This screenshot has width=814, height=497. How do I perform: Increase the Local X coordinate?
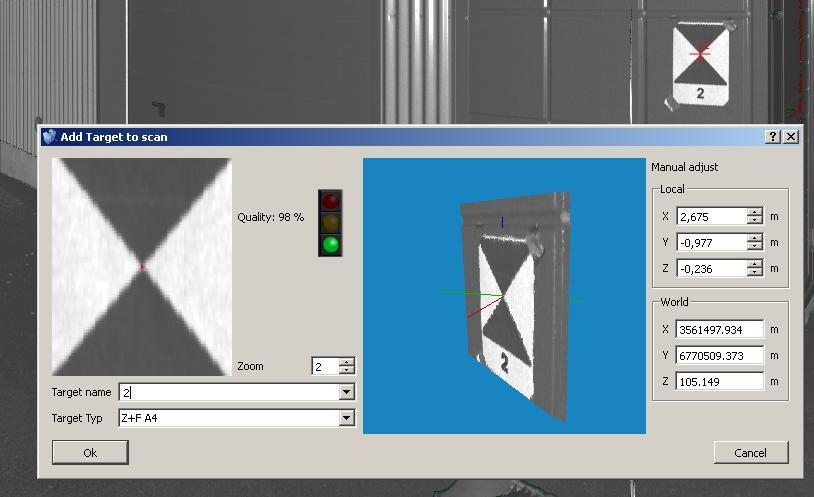(x=755, y=212)
